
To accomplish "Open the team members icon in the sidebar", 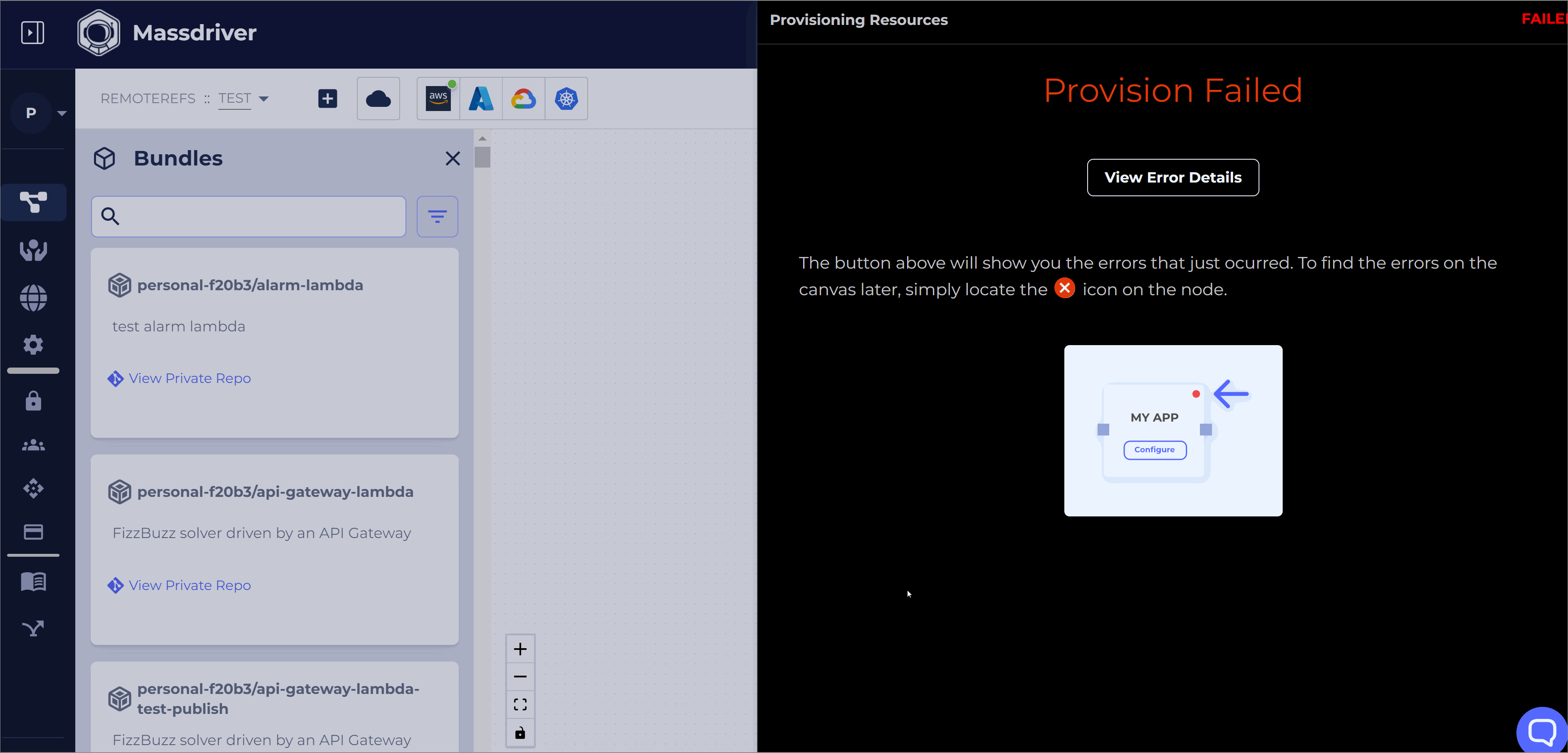I will coord(33,444).
